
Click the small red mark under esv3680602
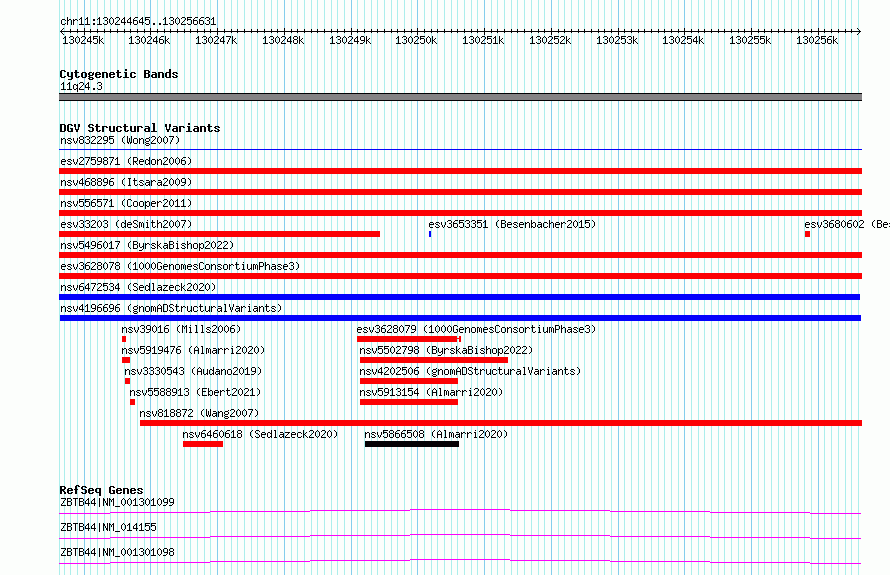807,234
